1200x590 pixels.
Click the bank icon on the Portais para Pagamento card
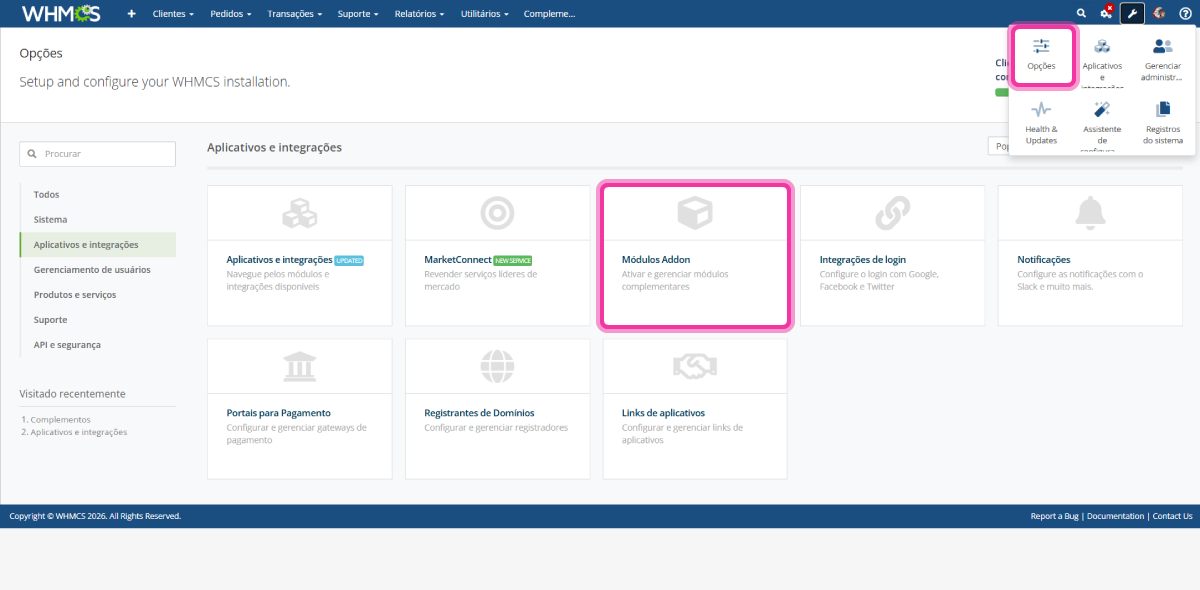[300, 366]
